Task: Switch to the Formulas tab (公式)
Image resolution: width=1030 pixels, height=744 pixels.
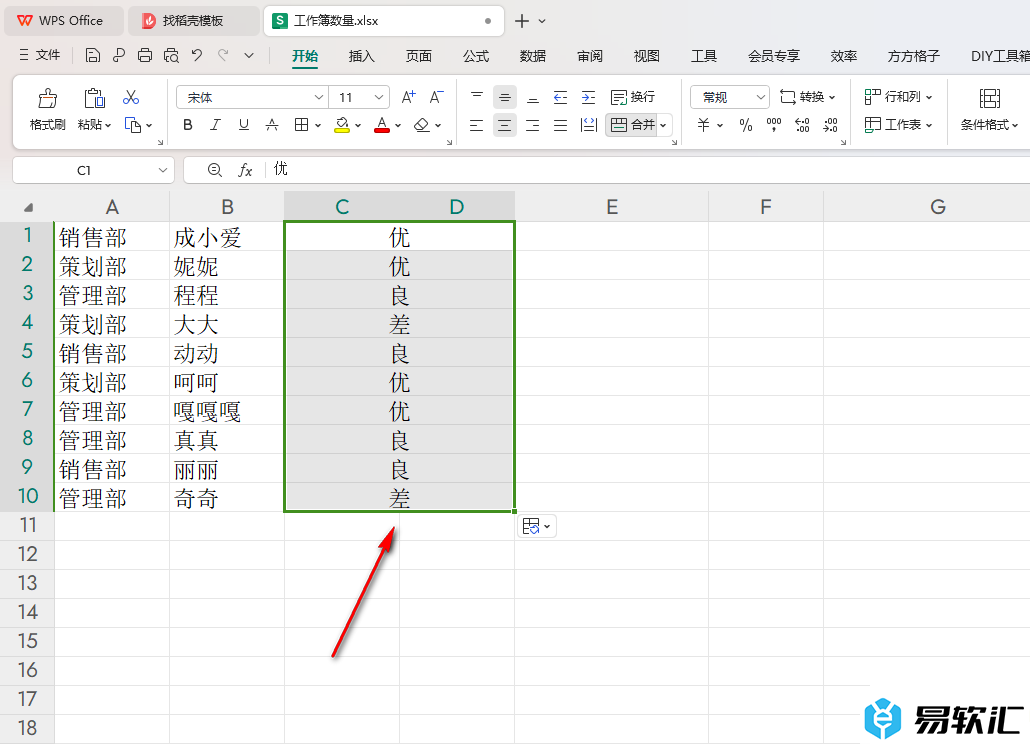Action: [476, 56]
